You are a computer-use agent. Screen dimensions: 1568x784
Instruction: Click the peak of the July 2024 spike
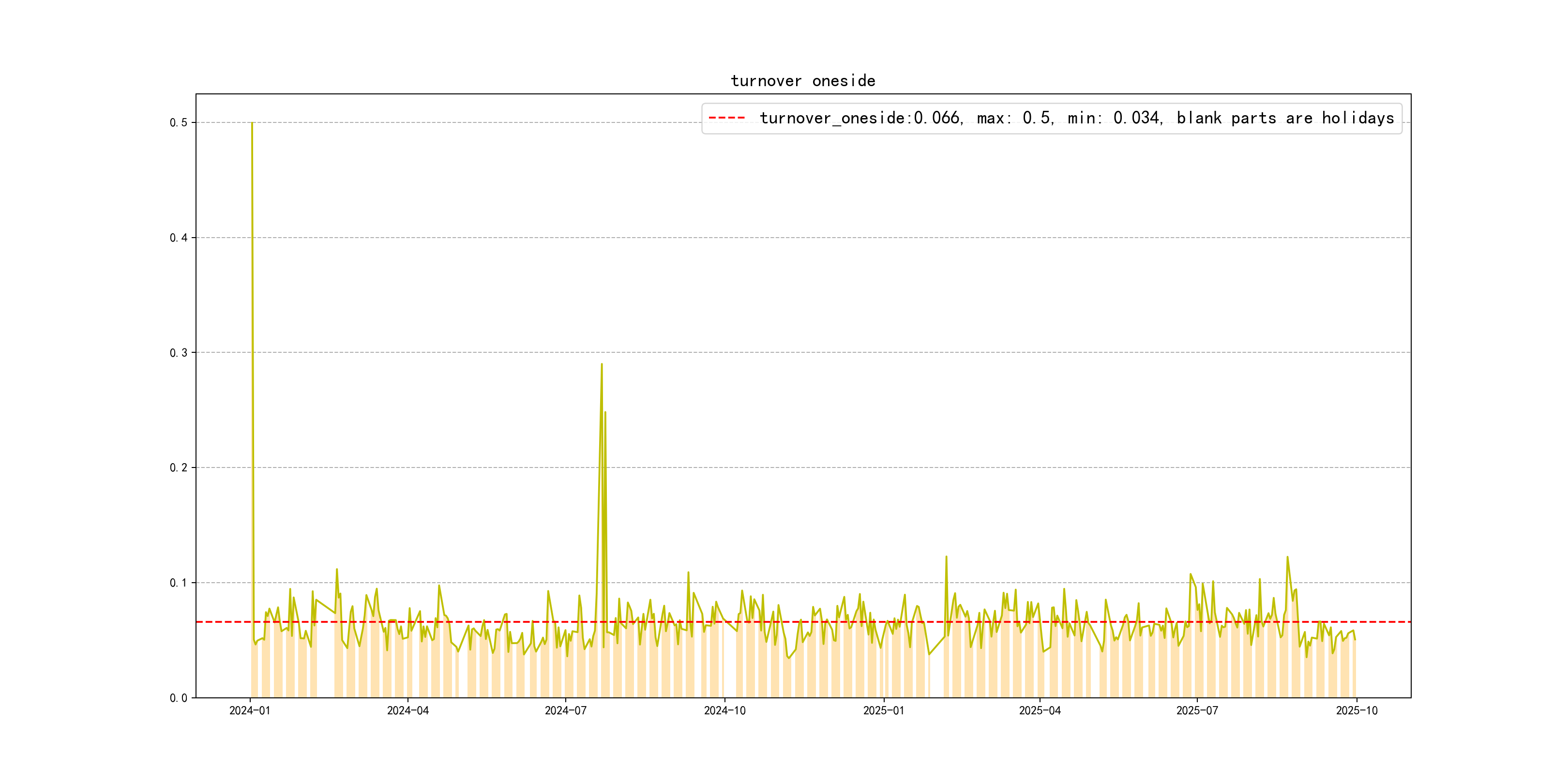(x=602, y=364)
